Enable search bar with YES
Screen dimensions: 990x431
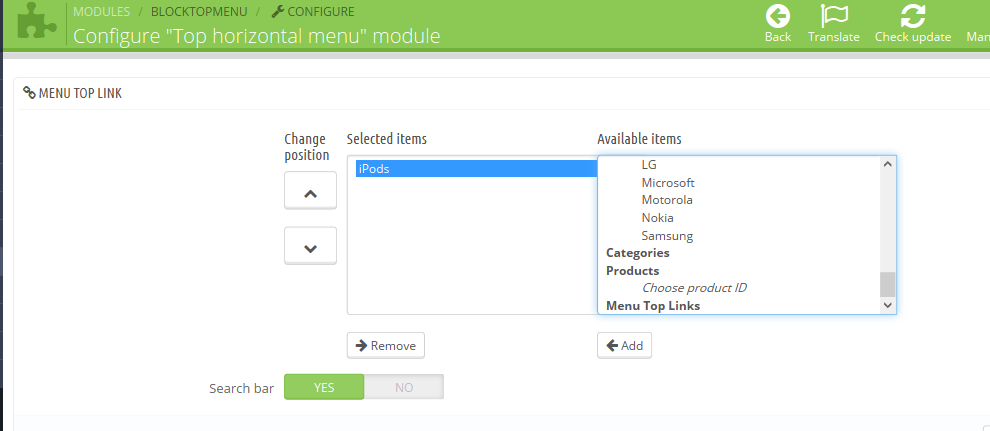[324, 387]
